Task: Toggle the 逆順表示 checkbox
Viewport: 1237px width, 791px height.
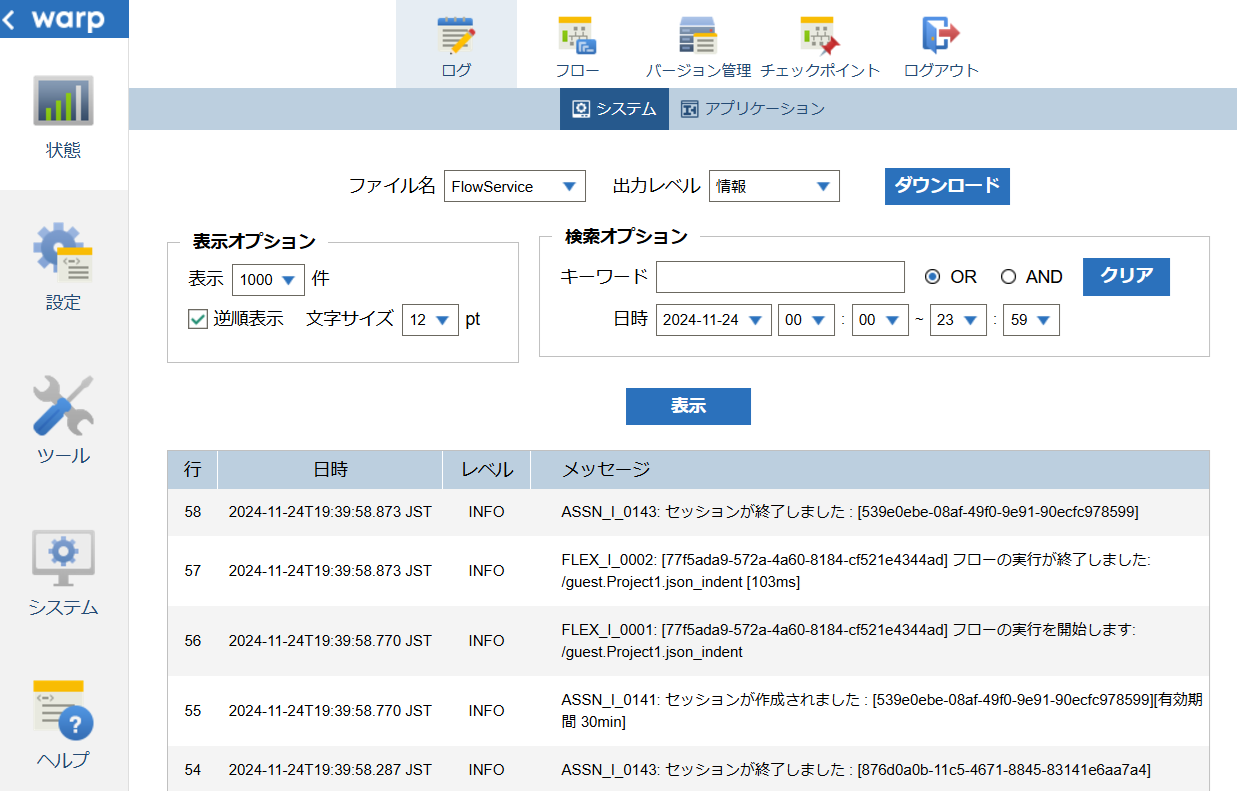Action: [197, 319]
